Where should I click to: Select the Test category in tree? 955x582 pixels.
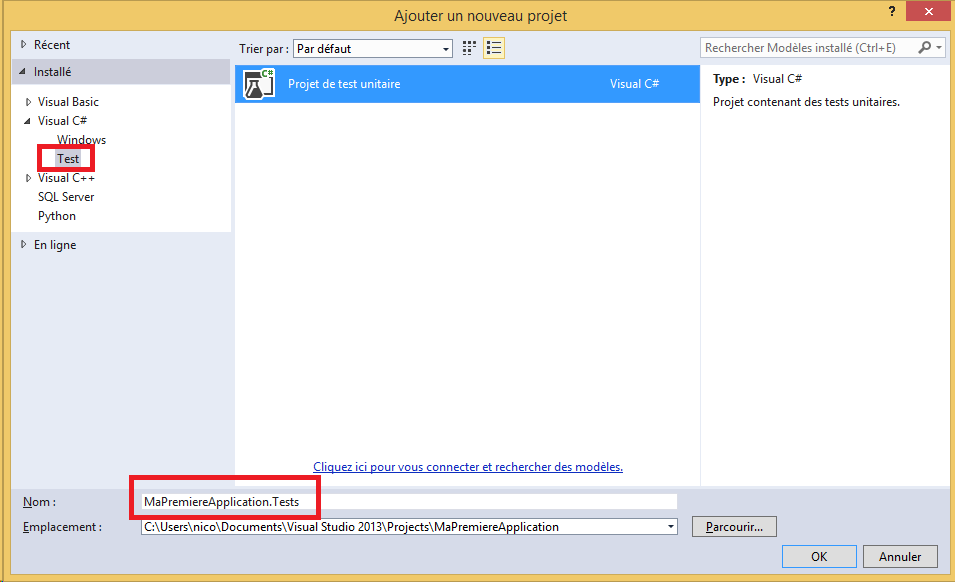(x=68, y=159)
